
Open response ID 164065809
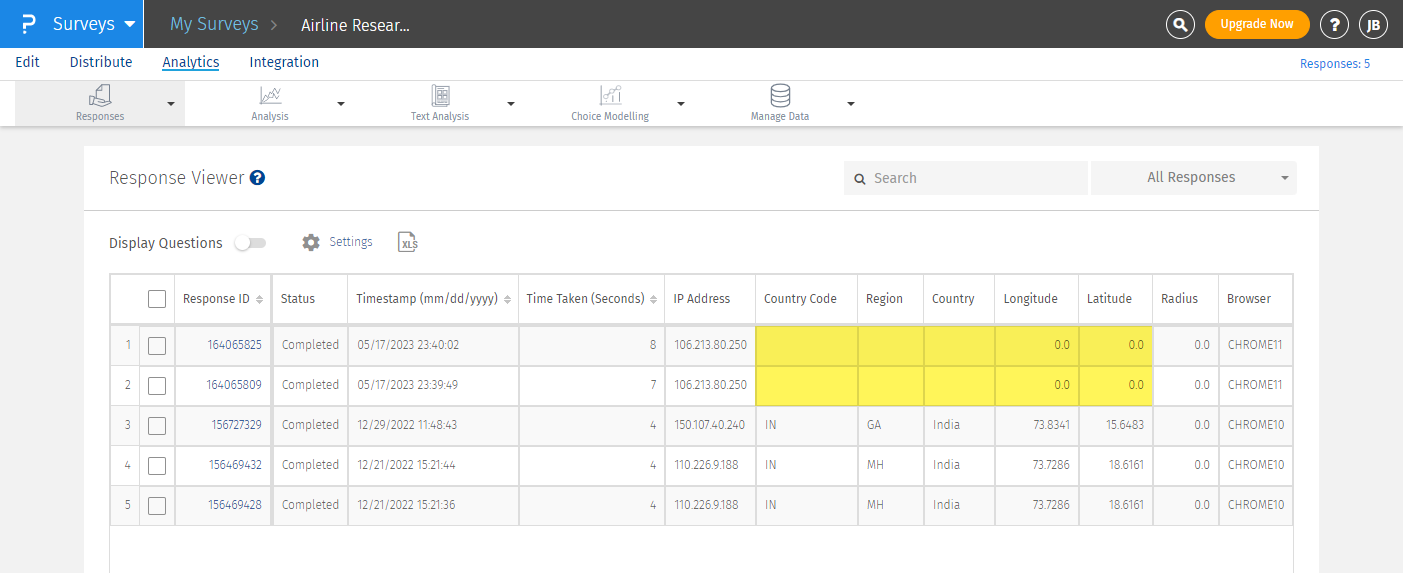235,385
